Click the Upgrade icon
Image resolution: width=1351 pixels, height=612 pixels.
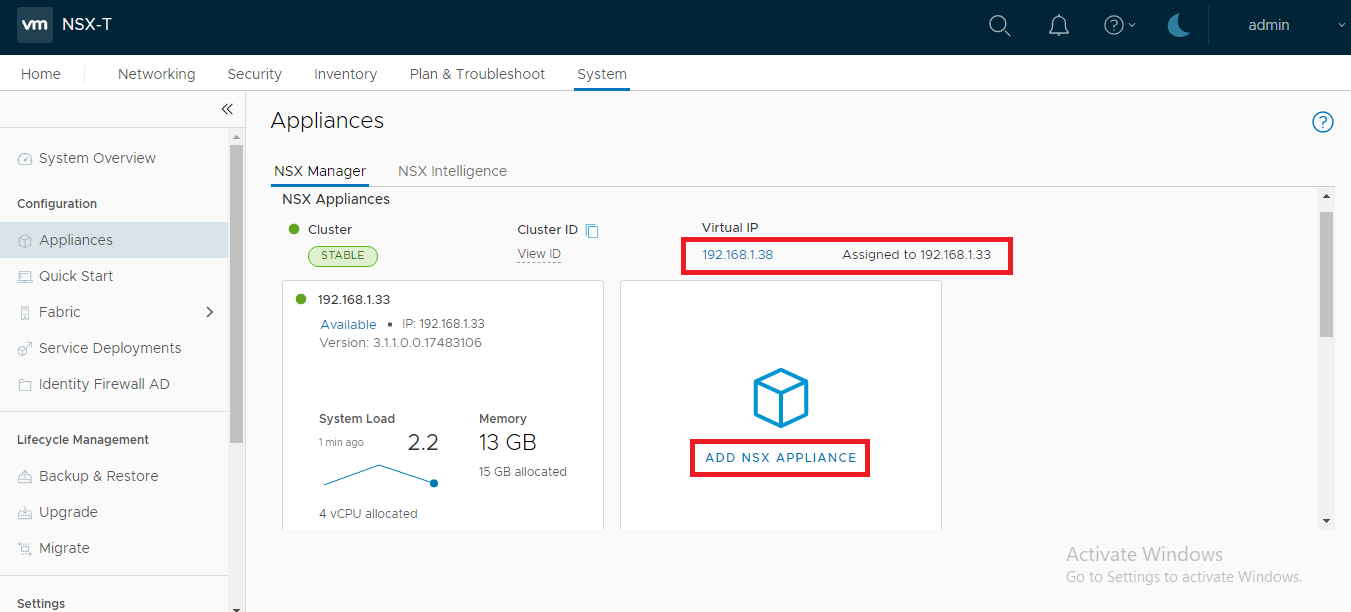pos(25,513)
